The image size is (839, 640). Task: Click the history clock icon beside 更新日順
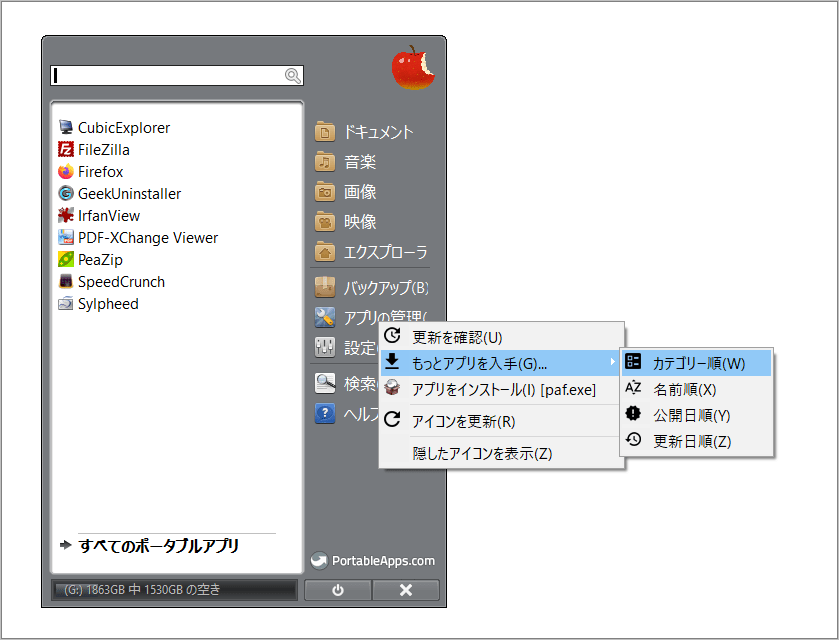[633, 439]
